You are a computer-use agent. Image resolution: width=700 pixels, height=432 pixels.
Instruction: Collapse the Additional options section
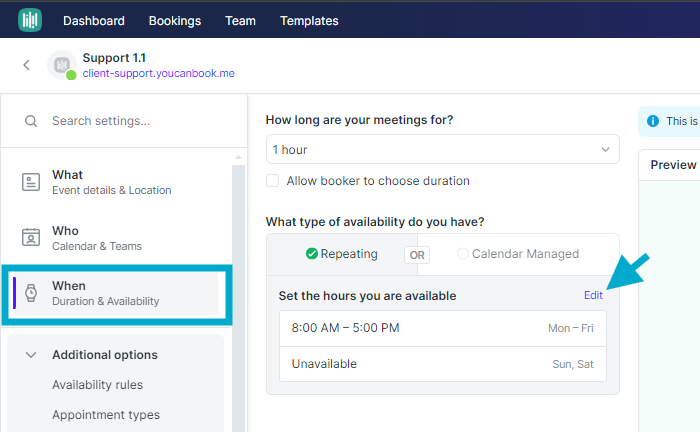point(31,355)
